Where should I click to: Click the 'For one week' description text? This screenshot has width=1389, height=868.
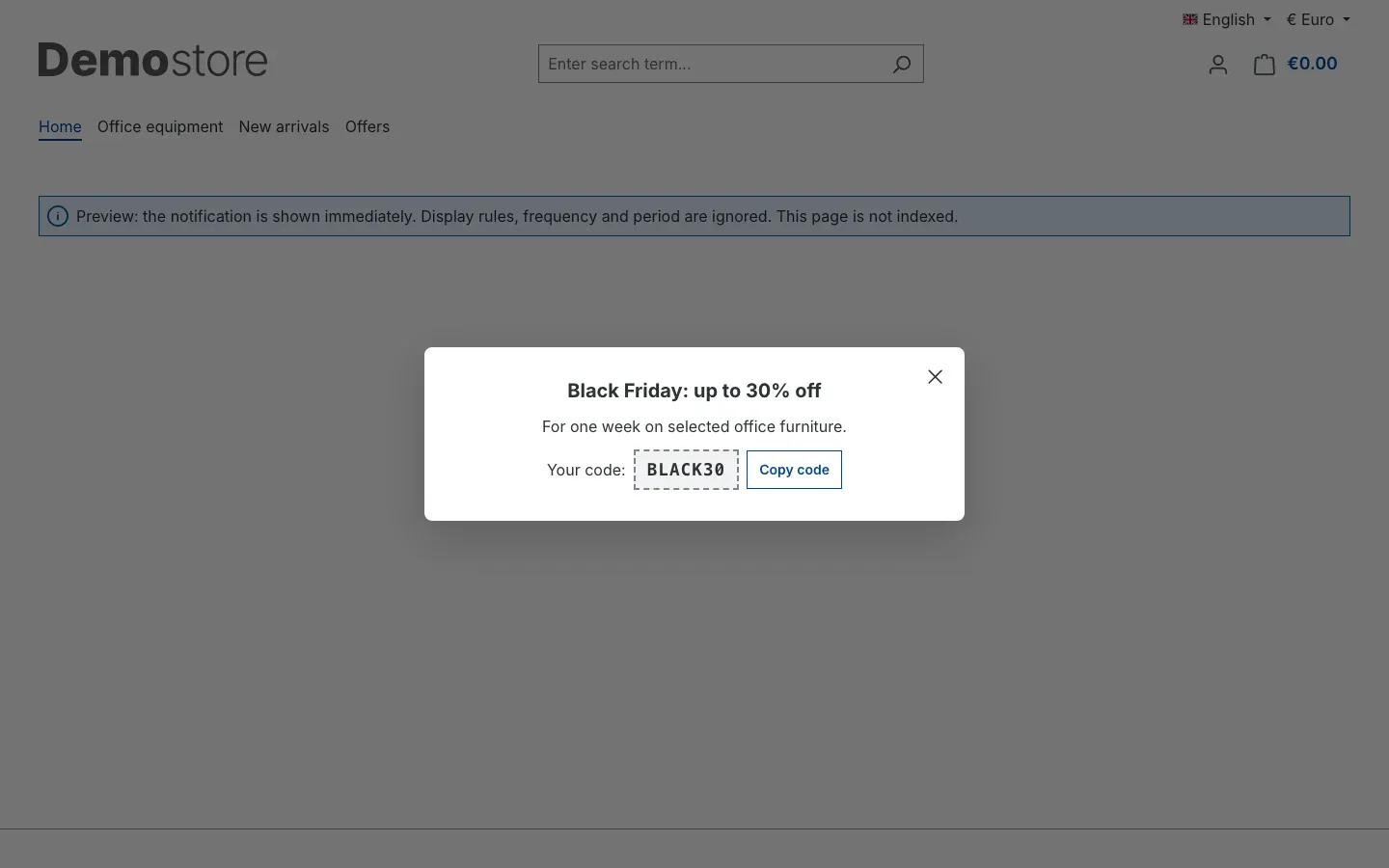pos(694,426)
